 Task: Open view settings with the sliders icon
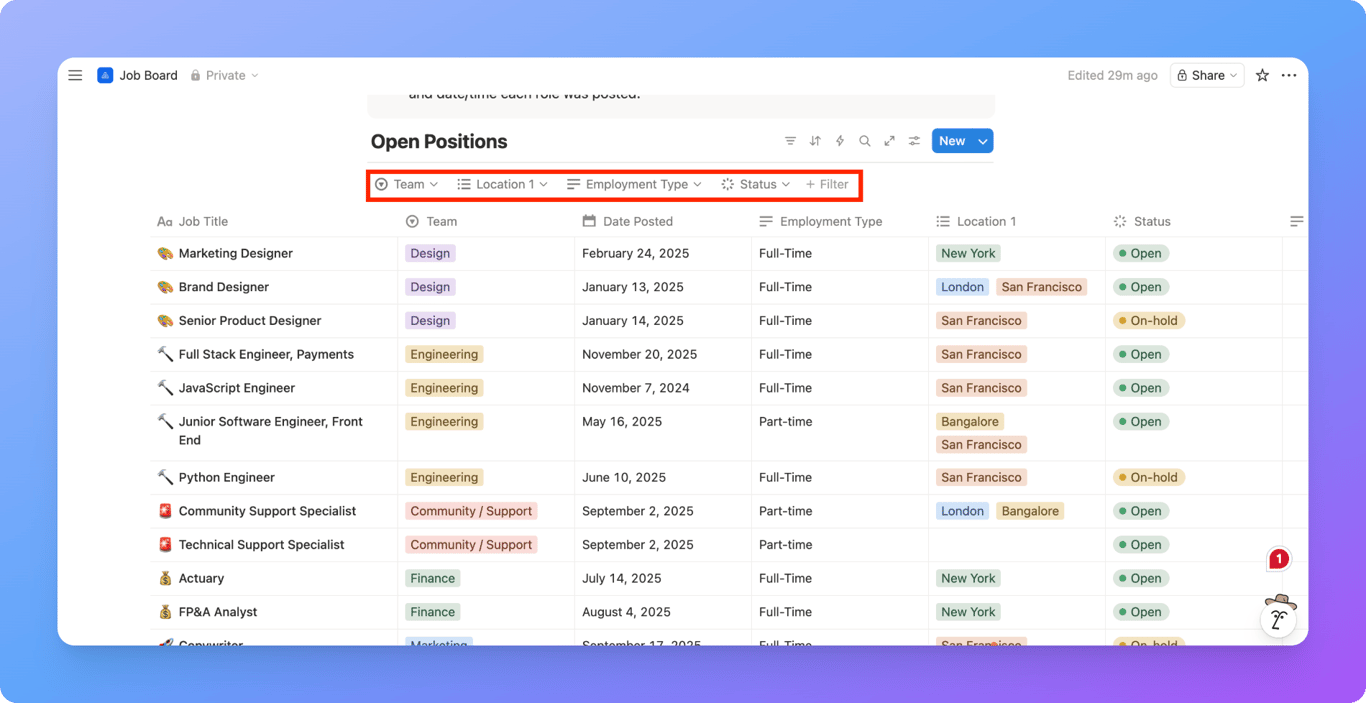point(914,141)
